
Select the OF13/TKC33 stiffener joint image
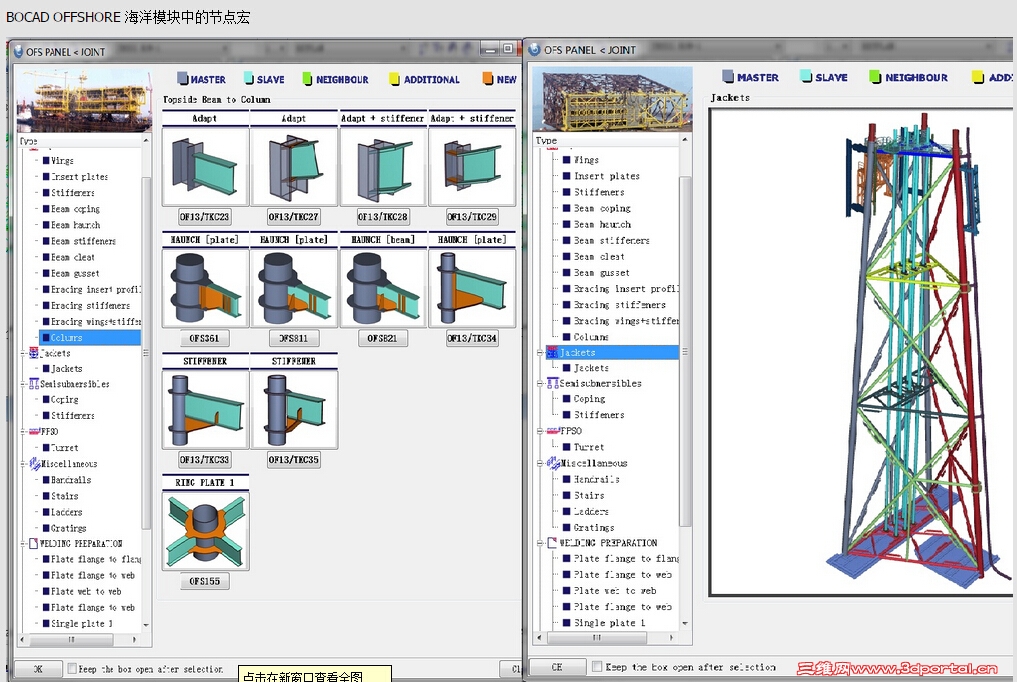click(205, 409)
